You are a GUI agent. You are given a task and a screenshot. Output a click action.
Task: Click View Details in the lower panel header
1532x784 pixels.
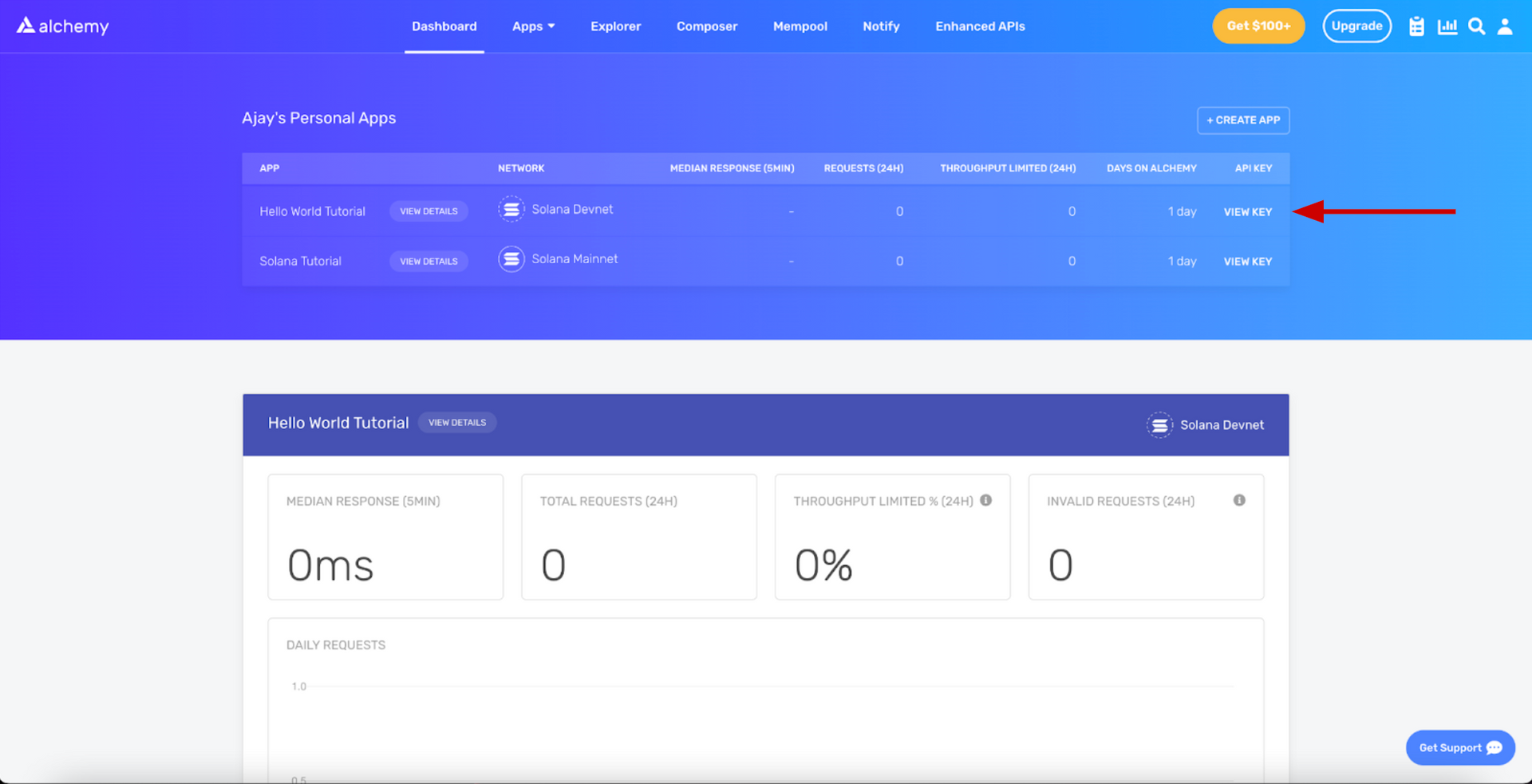pos(457,423)
